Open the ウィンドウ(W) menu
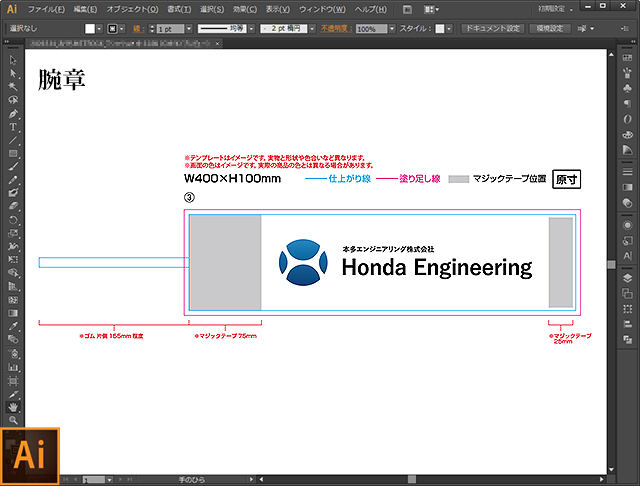Viewport: 640px width, 486px height. 322,9
